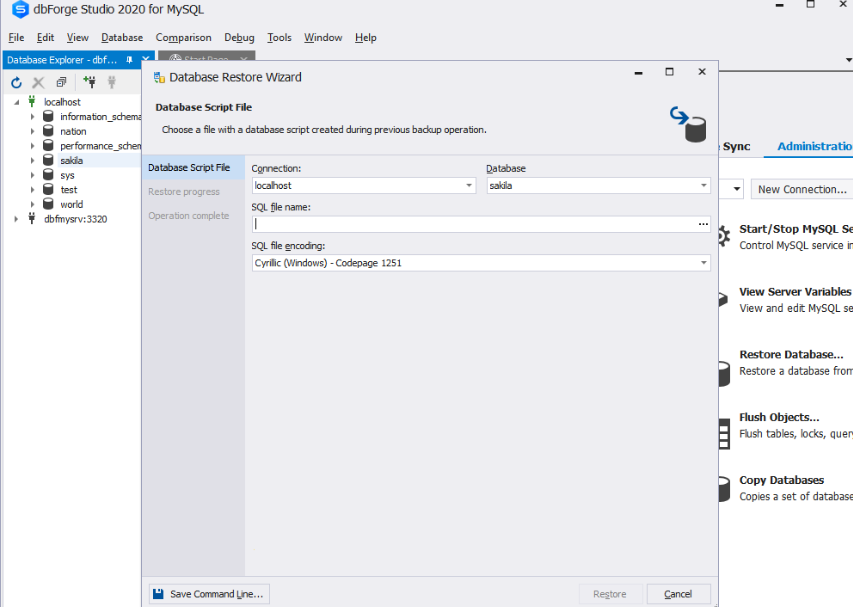Switch to the Administration tab
The height and width of the screenshot is (607, 853).
[814, 146]
